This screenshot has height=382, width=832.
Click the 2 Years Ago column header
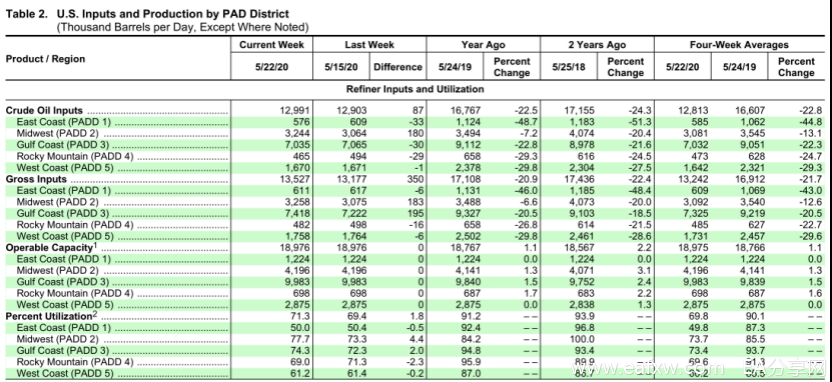(597, 45)
